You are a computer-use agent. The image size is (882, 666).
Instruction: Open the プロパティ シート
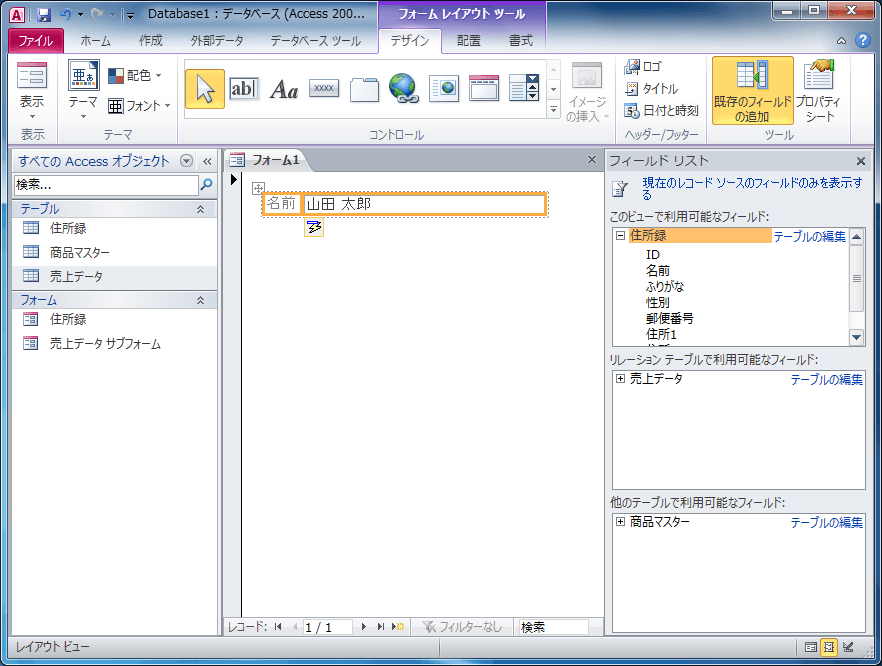click(x=818, y=90)
